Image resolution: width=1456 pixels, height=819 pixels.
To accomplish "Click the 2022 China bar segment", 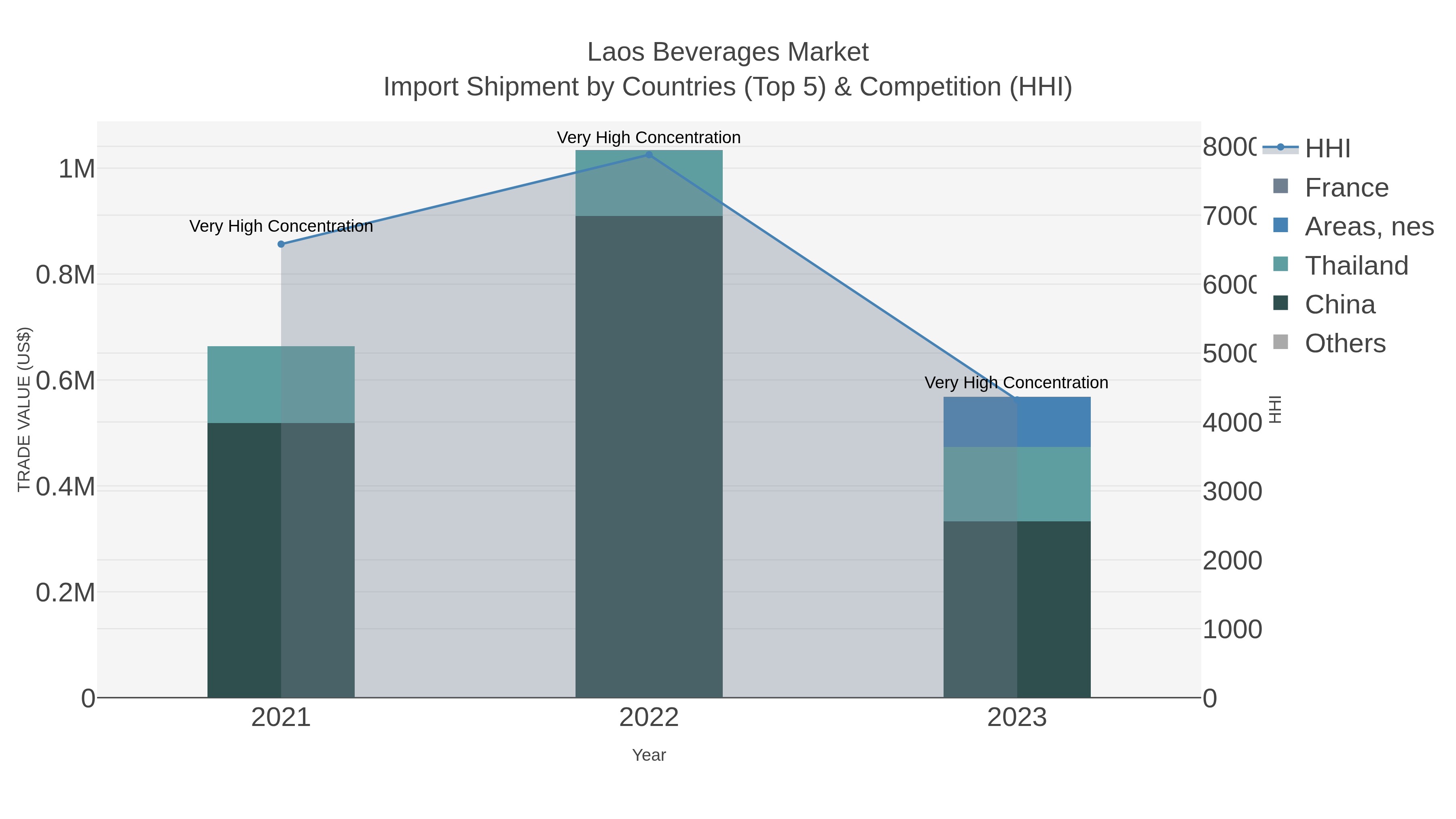I will click(649, 457).
